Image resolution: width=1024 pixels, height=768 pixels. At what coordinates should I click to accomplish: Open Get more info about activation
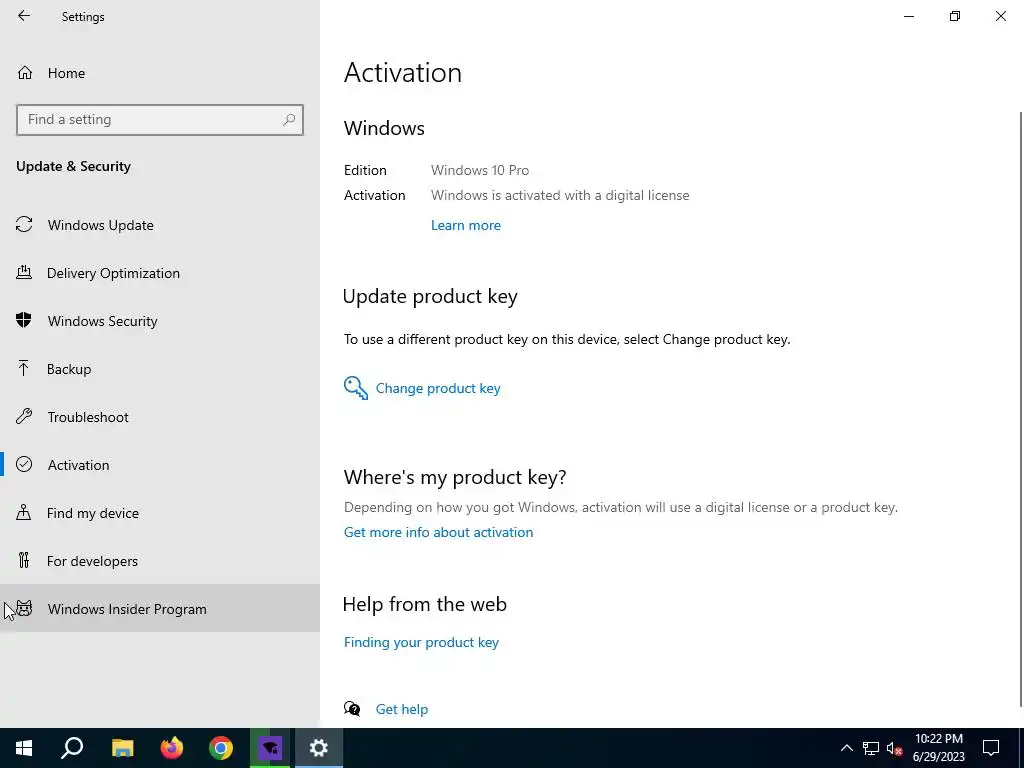coord(438,532)
